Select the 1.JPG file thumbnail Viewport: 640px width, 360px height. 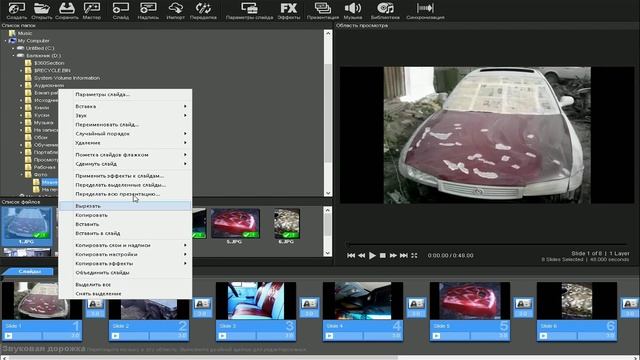pos(27,226)
